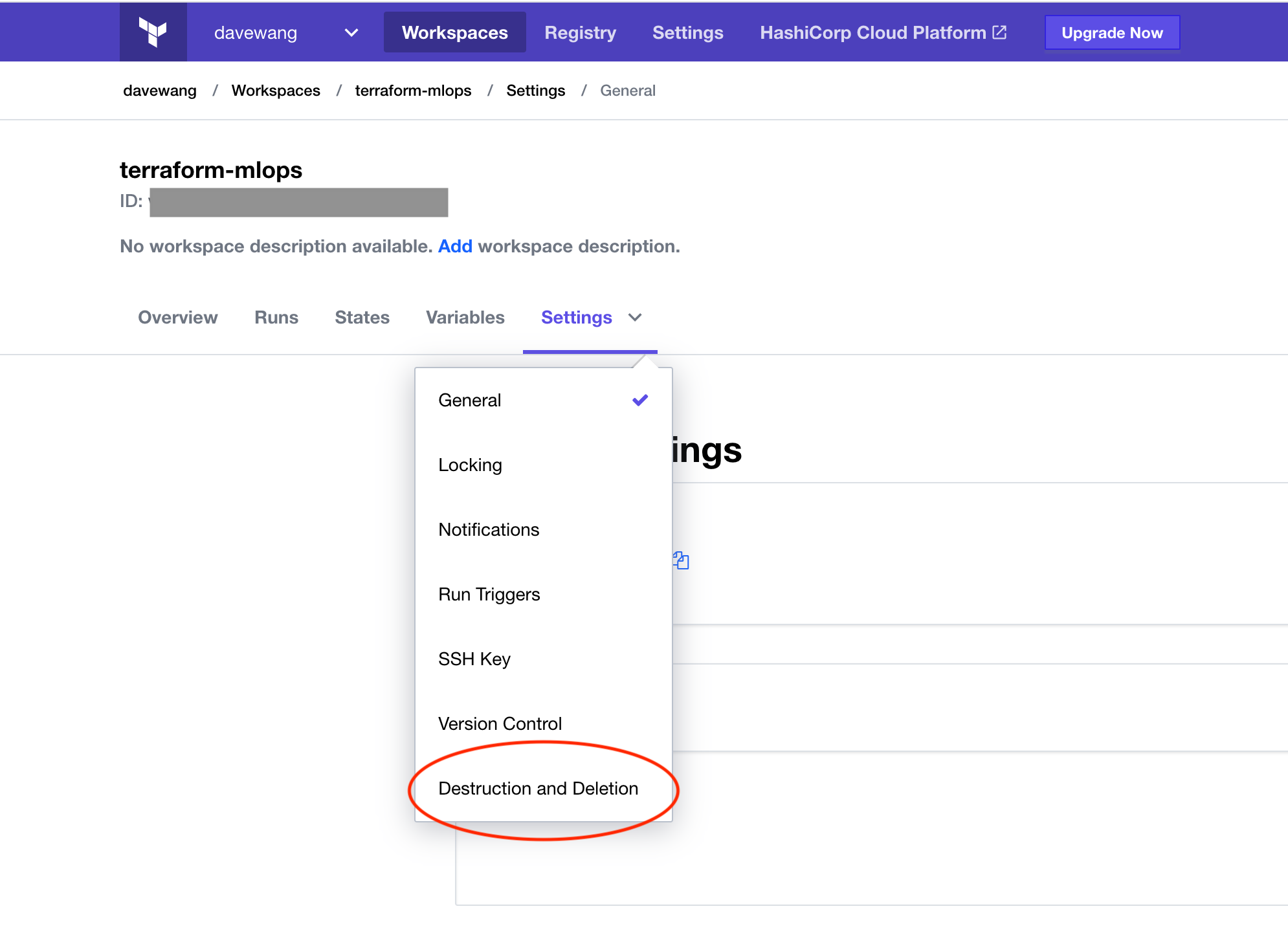Click the Upgrade Now button
This screenshot has width=1288, height=946.
pyautogui.click(x=1112, y=32)
